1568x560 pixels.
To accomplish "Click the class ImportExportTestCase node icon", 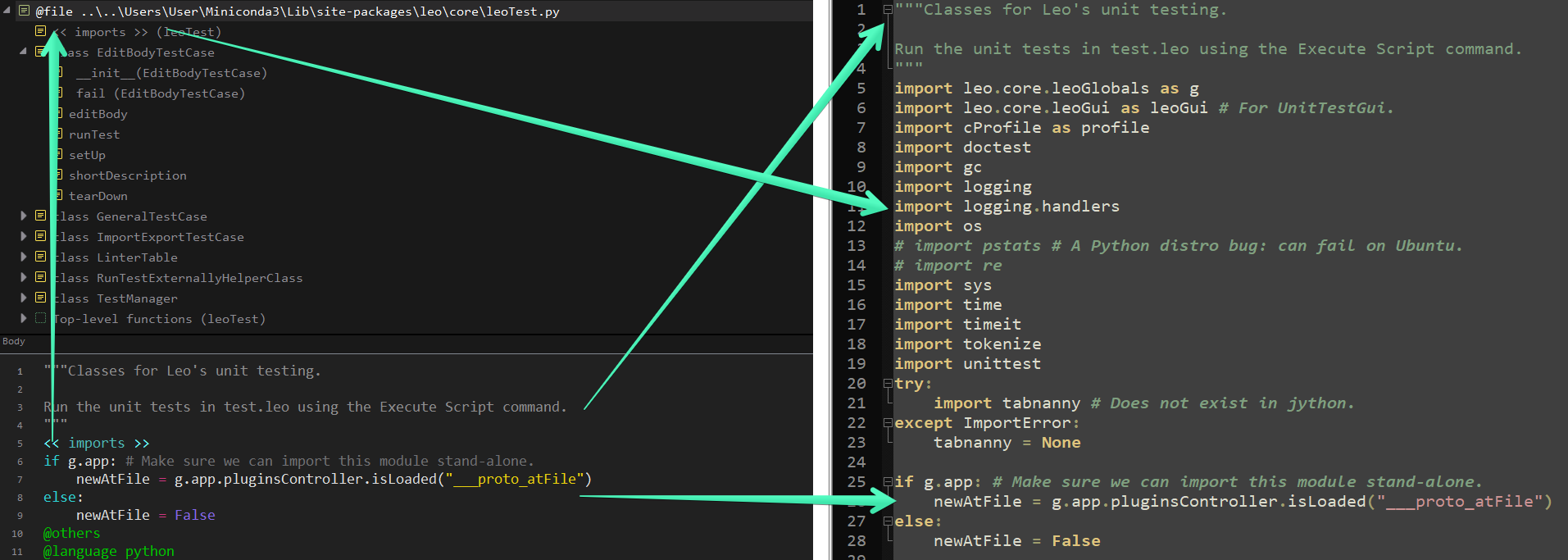I will tap(40, 236).
